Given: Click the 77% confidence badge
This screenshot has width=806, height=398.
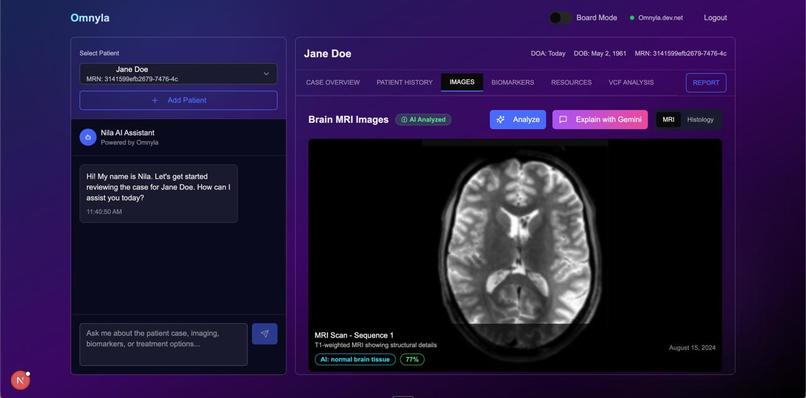Looking at the screenshot, I should click(x=412, y=359).
